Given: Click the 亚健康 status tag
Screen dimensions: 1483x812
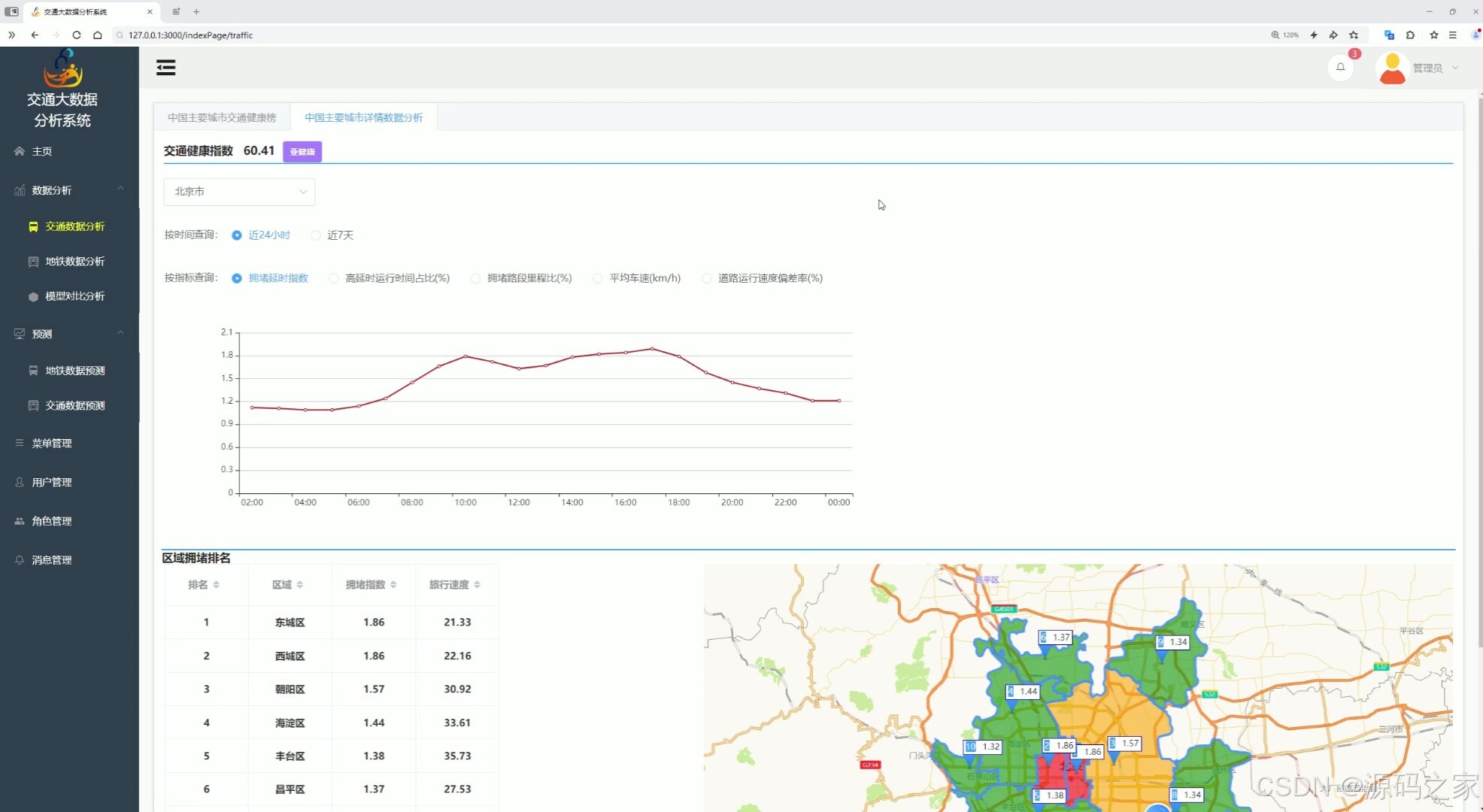Looking at the screenshot, I should pos(302,152).
